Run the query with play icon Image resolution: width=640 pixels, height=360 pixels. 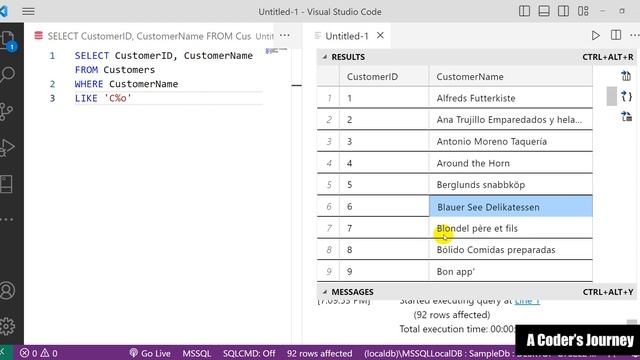[x=596, y=36]
